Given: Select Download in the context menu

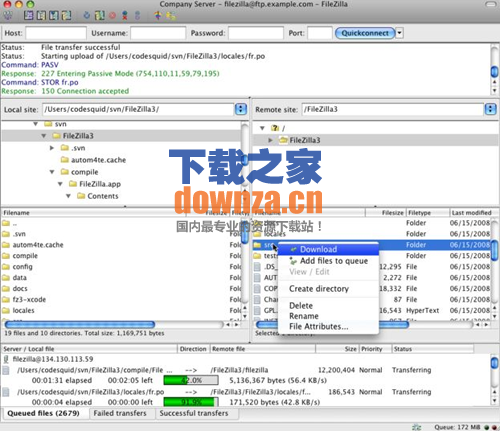Looking at the screenshot, I should coord(328,249).
